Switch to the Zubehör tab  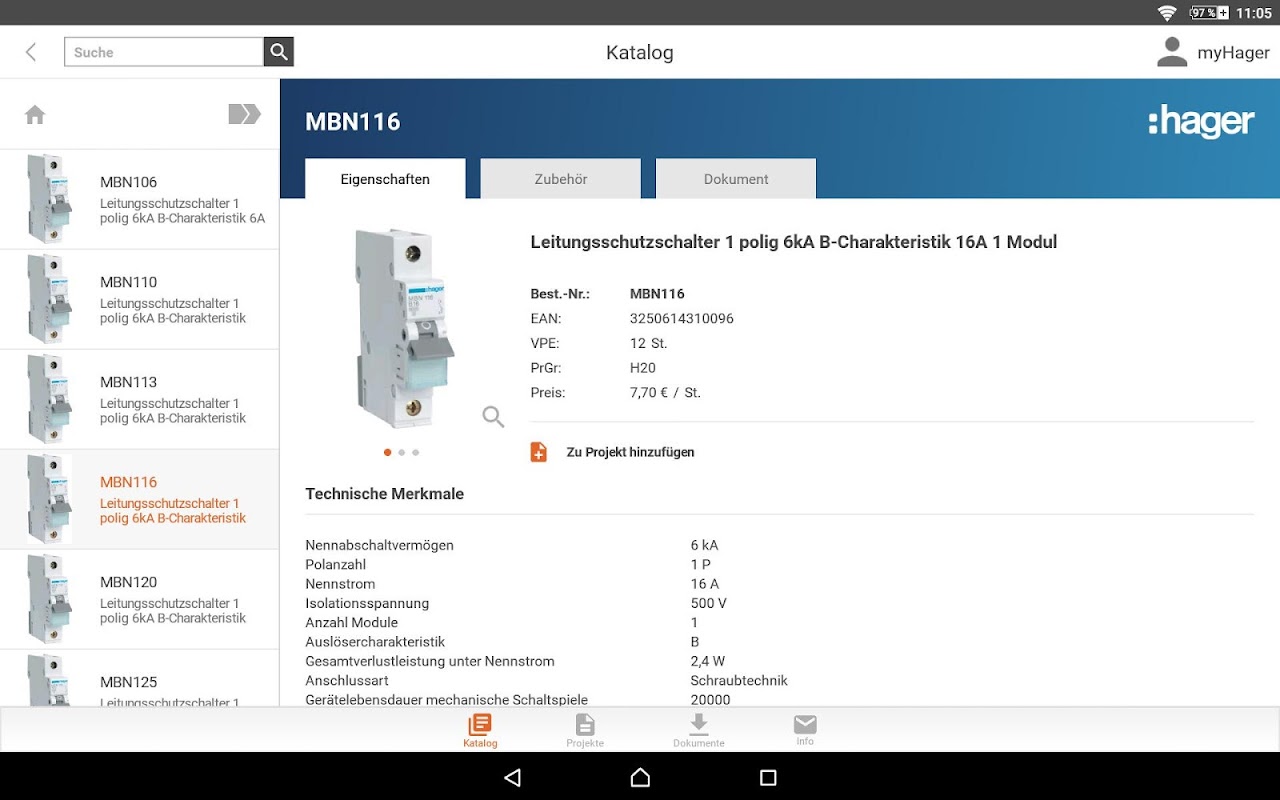[560, 179]
